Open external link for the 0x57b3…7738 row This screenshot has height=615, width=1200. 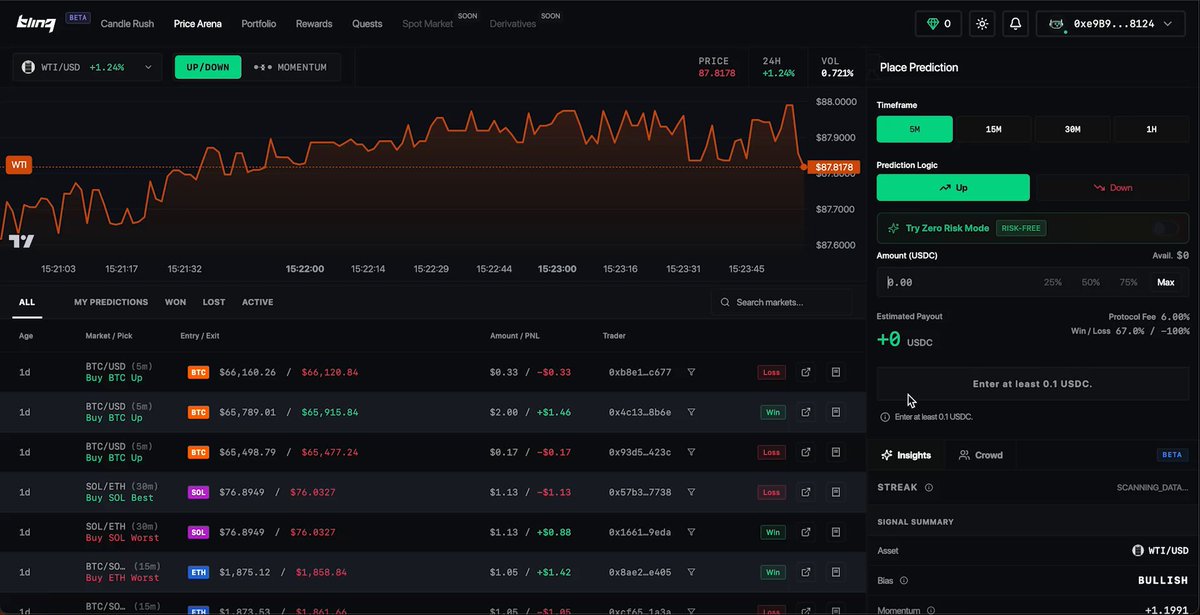click(x=806, y=492)
